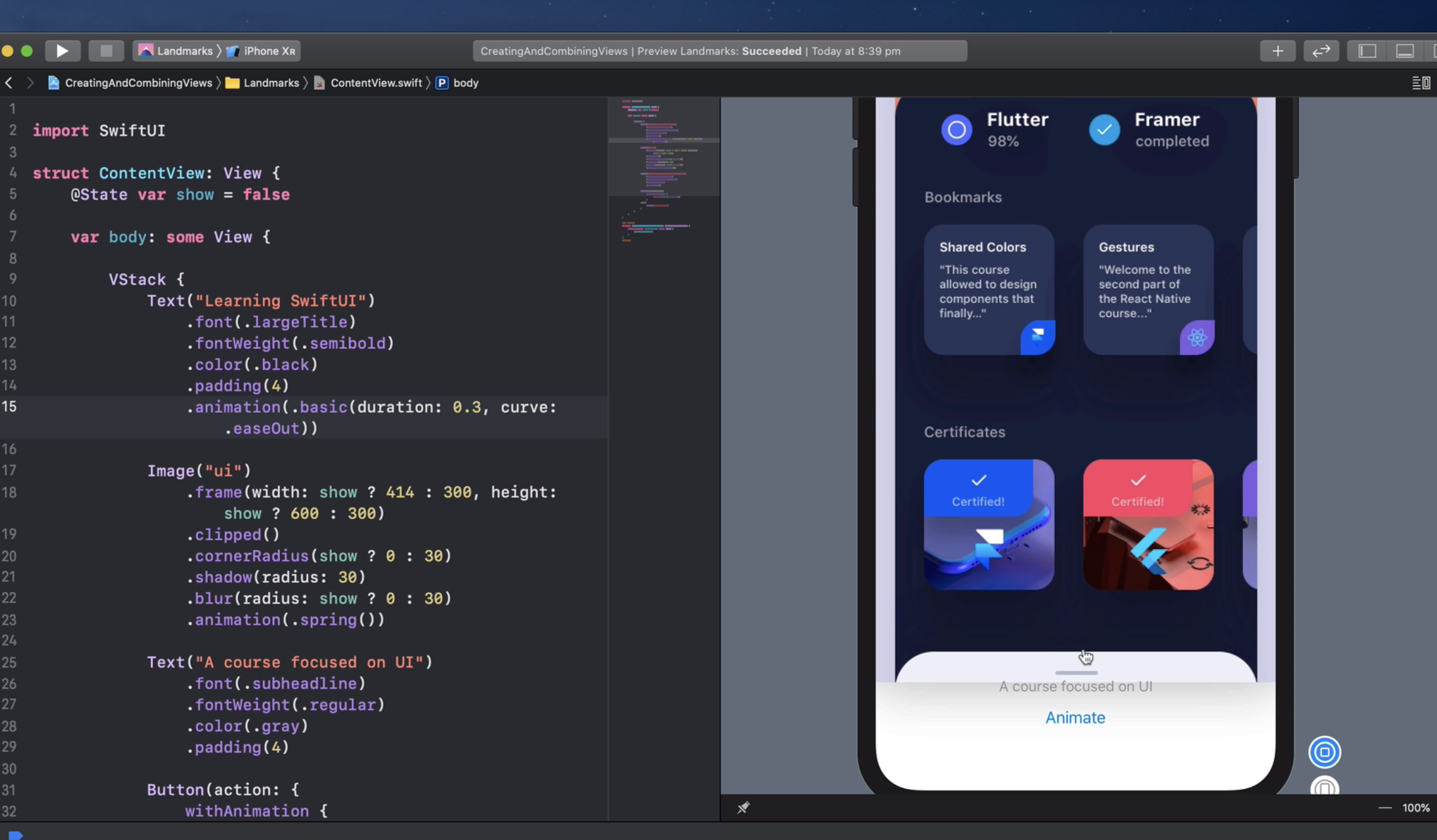
Task: Zoom out the canvas with minus
Action: [x=1385, y=808]
